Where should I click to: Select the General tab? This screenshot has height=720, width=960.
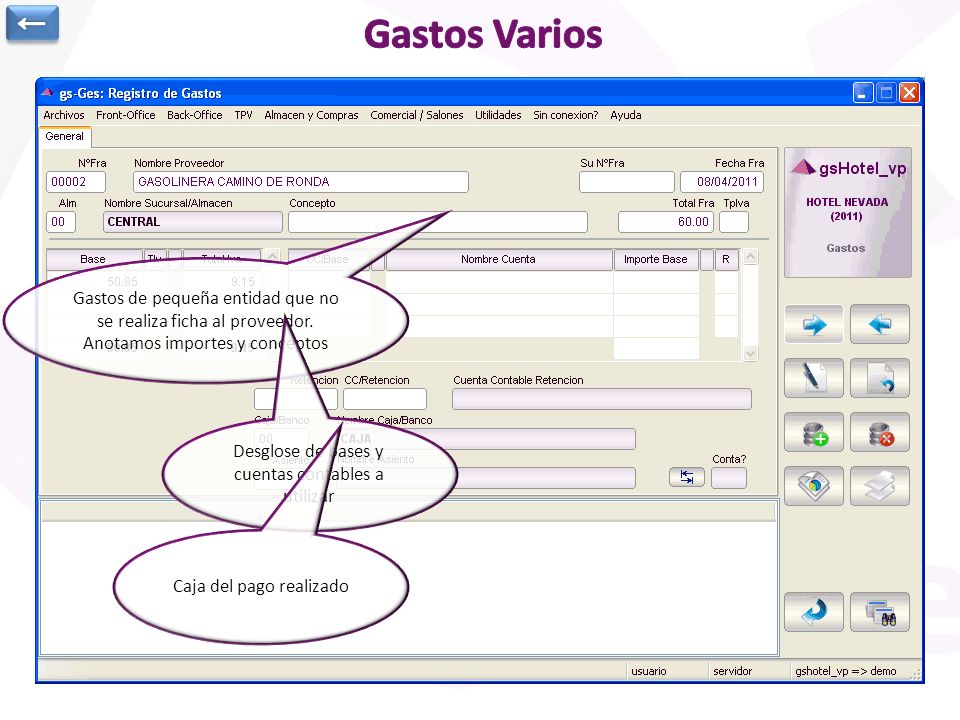(65, 137)
